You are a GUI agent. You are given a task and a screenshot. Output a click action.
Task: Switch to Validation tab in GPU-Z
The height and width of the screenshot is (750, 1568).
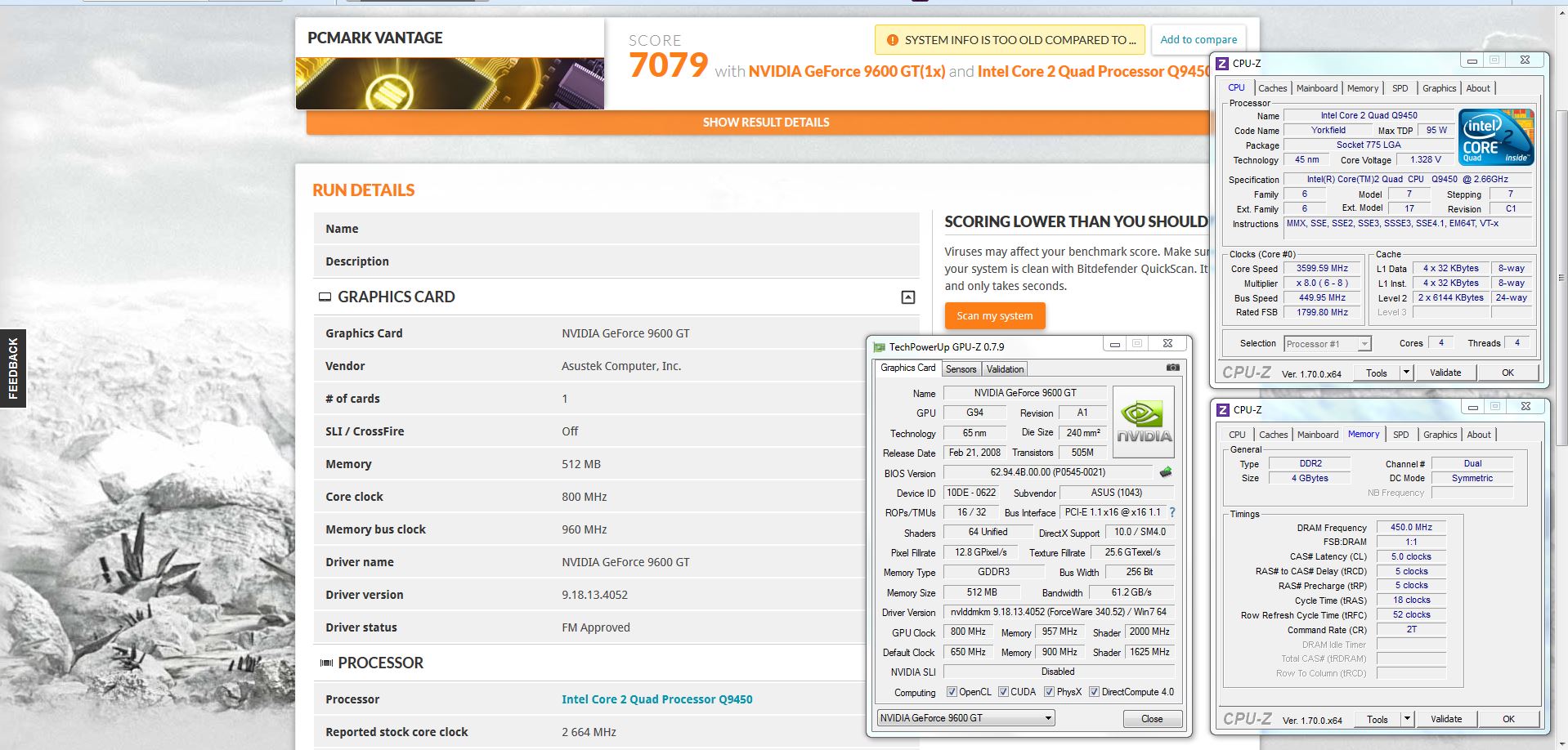(x=1005, y=369)
